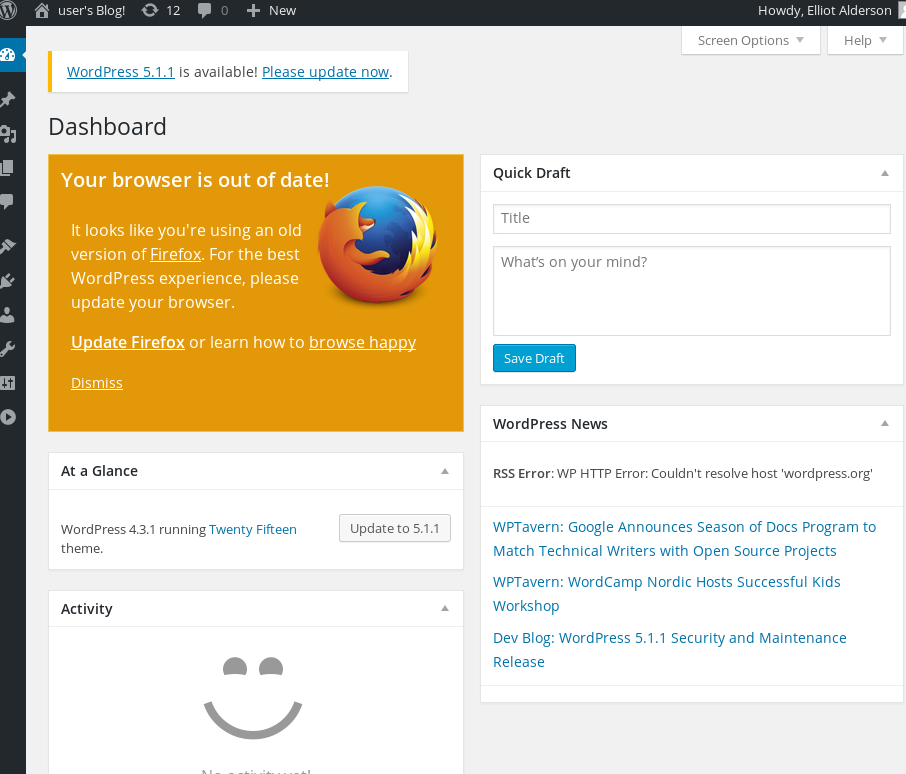
Task: Collapse the At a Glance panel arrow
Action: click(x=445, y=471)
